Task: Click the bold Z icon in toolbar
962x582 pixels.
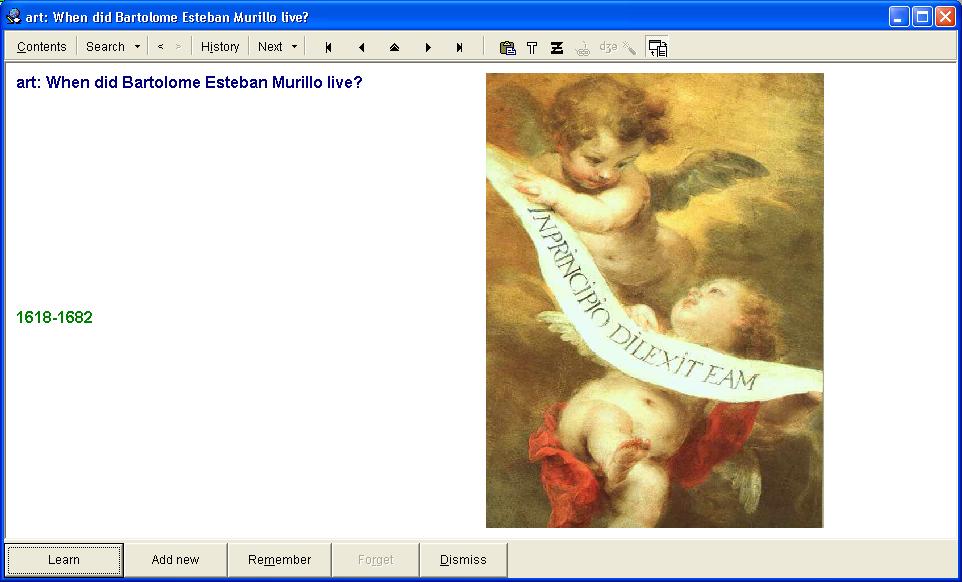Action: point(557,47)
